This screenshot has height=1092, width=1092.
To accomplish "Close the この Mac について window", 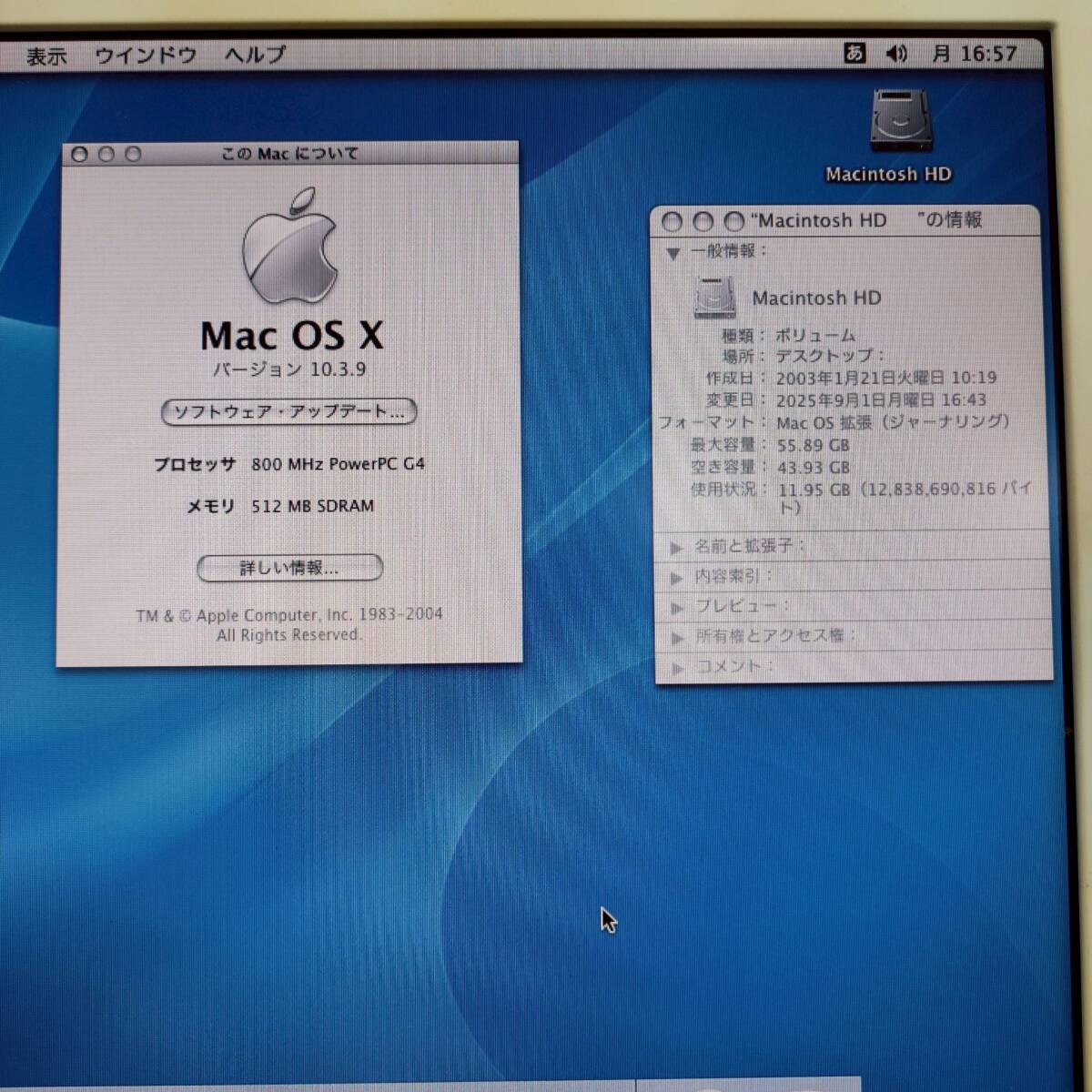I will 79,155.
